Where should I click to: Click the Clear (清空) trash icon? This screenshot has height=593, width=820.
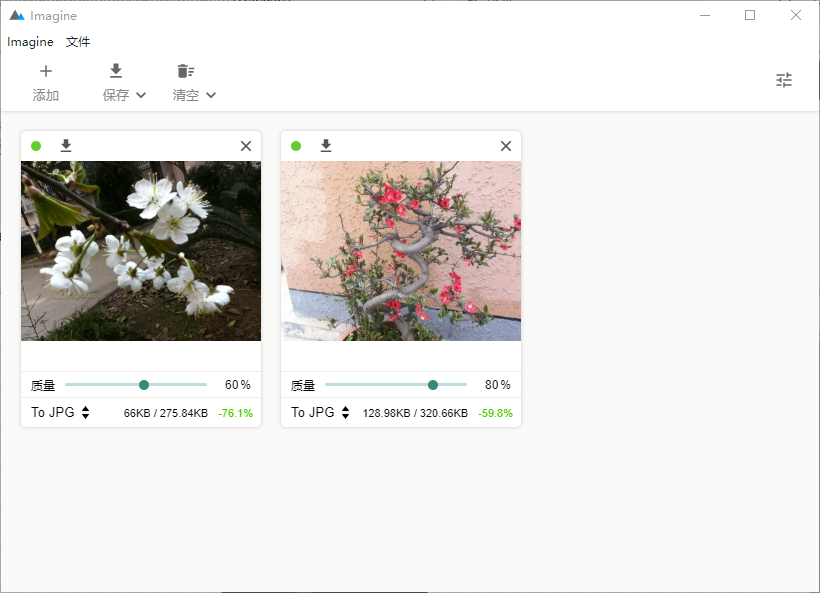tap(185, 71)
